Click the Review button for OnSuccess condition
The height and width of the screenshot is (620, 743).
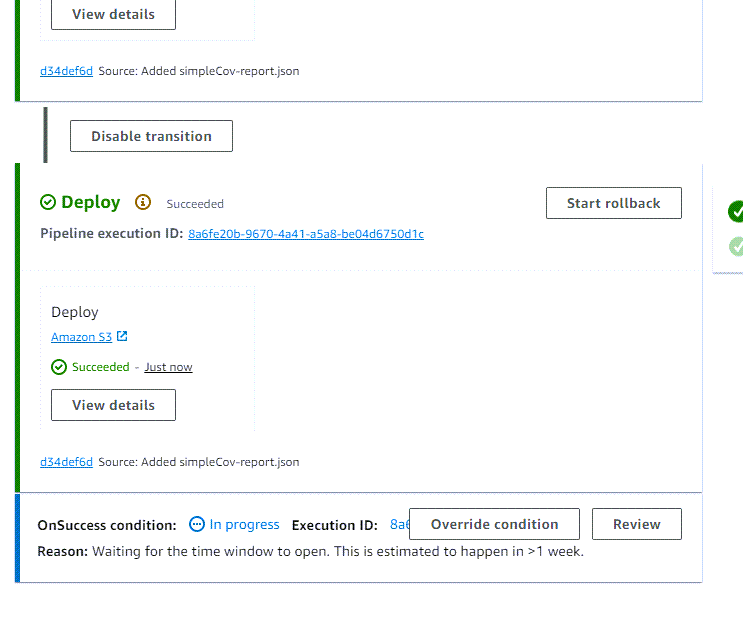tap(636, 524)
